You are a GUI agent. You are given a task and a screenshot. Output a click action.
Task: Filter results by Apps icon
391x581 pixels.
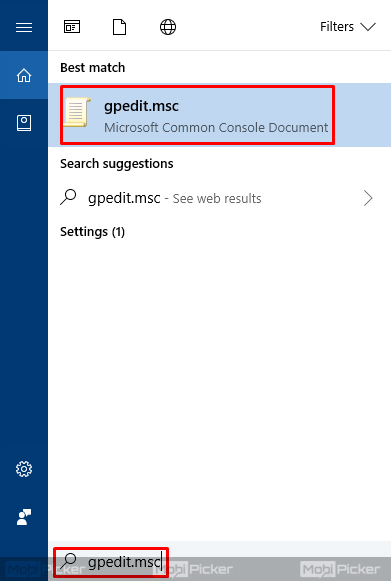click(x=72, y=27)
